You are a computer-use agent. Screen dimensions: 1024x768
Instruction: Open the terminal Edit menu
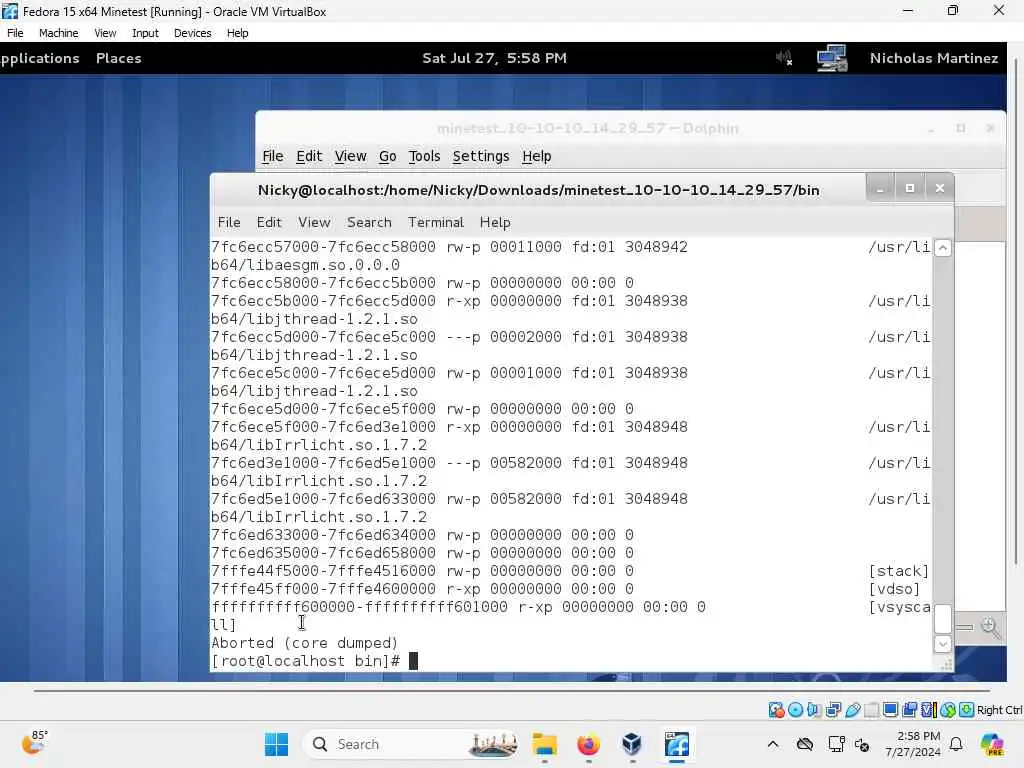tap(269, 222)
